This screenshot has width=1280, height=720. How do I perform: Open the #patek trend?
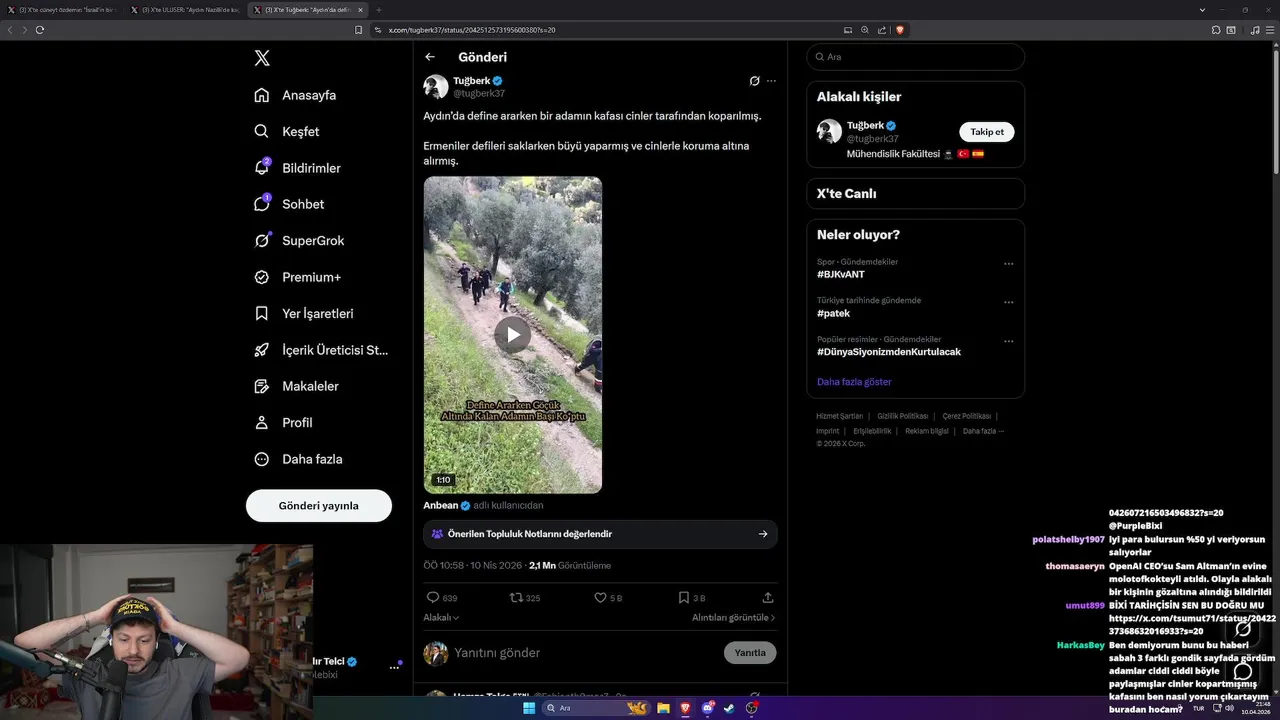(x=834, y=313)
